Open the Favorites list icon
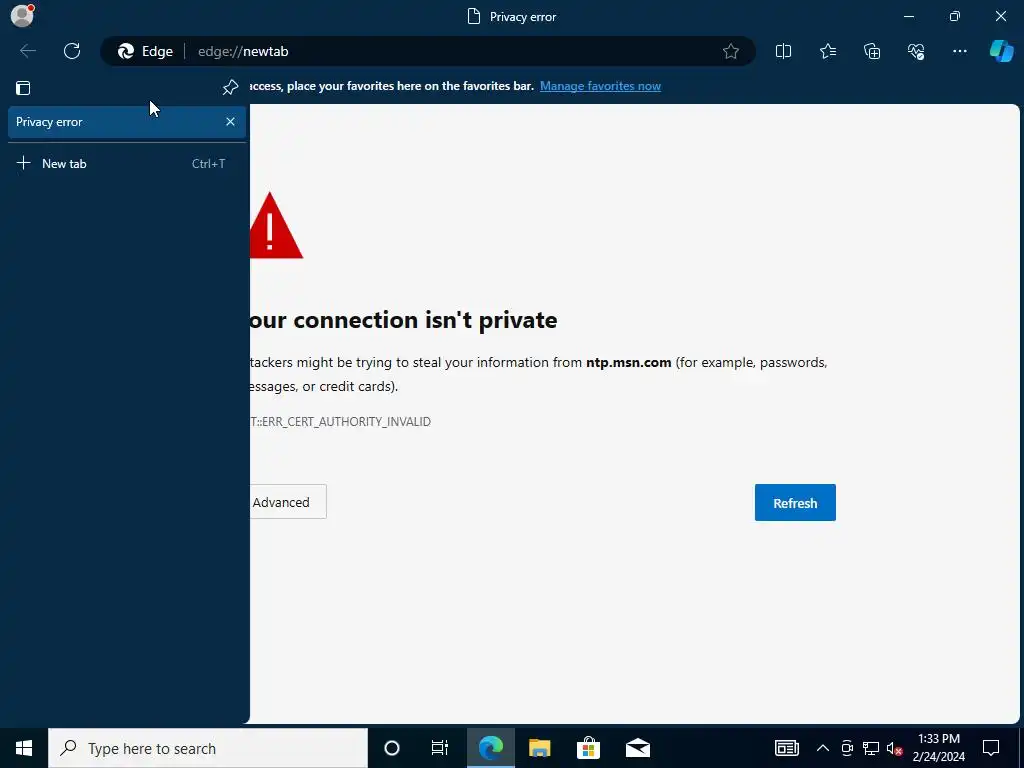The image size is (1024, 768). [827, 51]
